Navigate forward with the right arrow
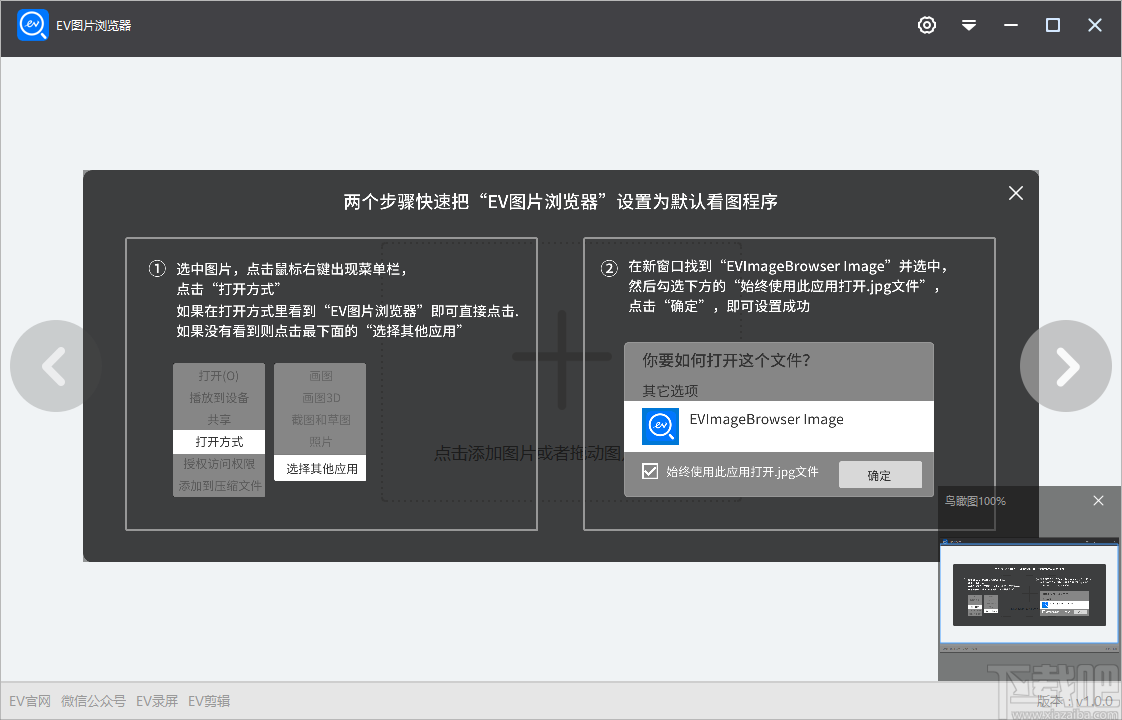The height and width of the screenshot is (720, 1122). coord(1066,366)
